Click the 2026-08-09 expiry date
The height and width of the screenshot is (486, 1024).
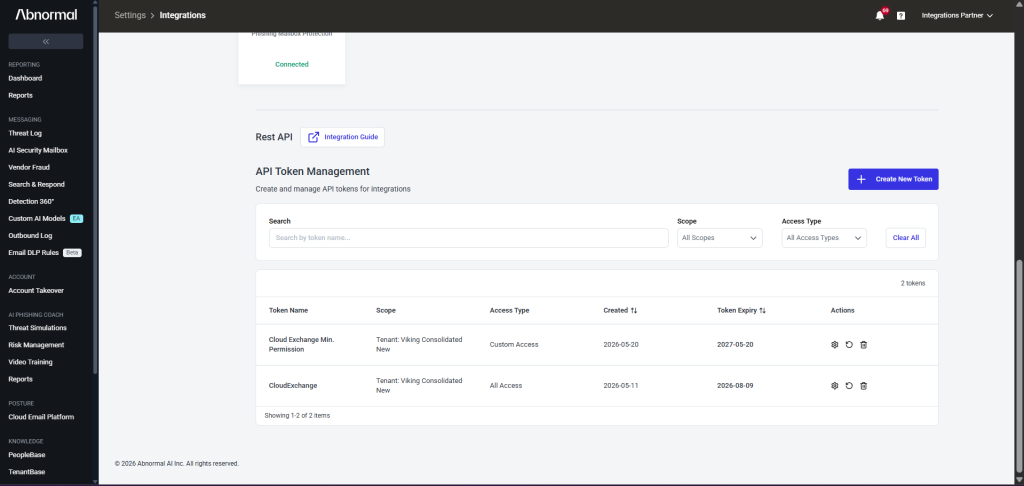735,385
